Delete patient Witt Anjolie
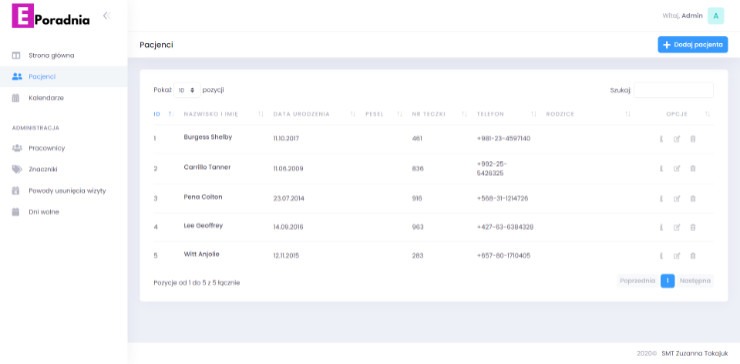Image resolution: width=740 pixels, height=364 pixels. pyautogui.click(x=693, y=256)
